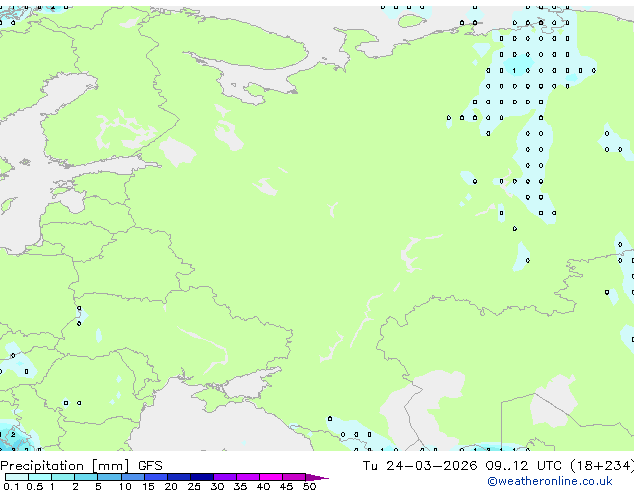Click the '0.1' legend scale value

coord(11,486)
